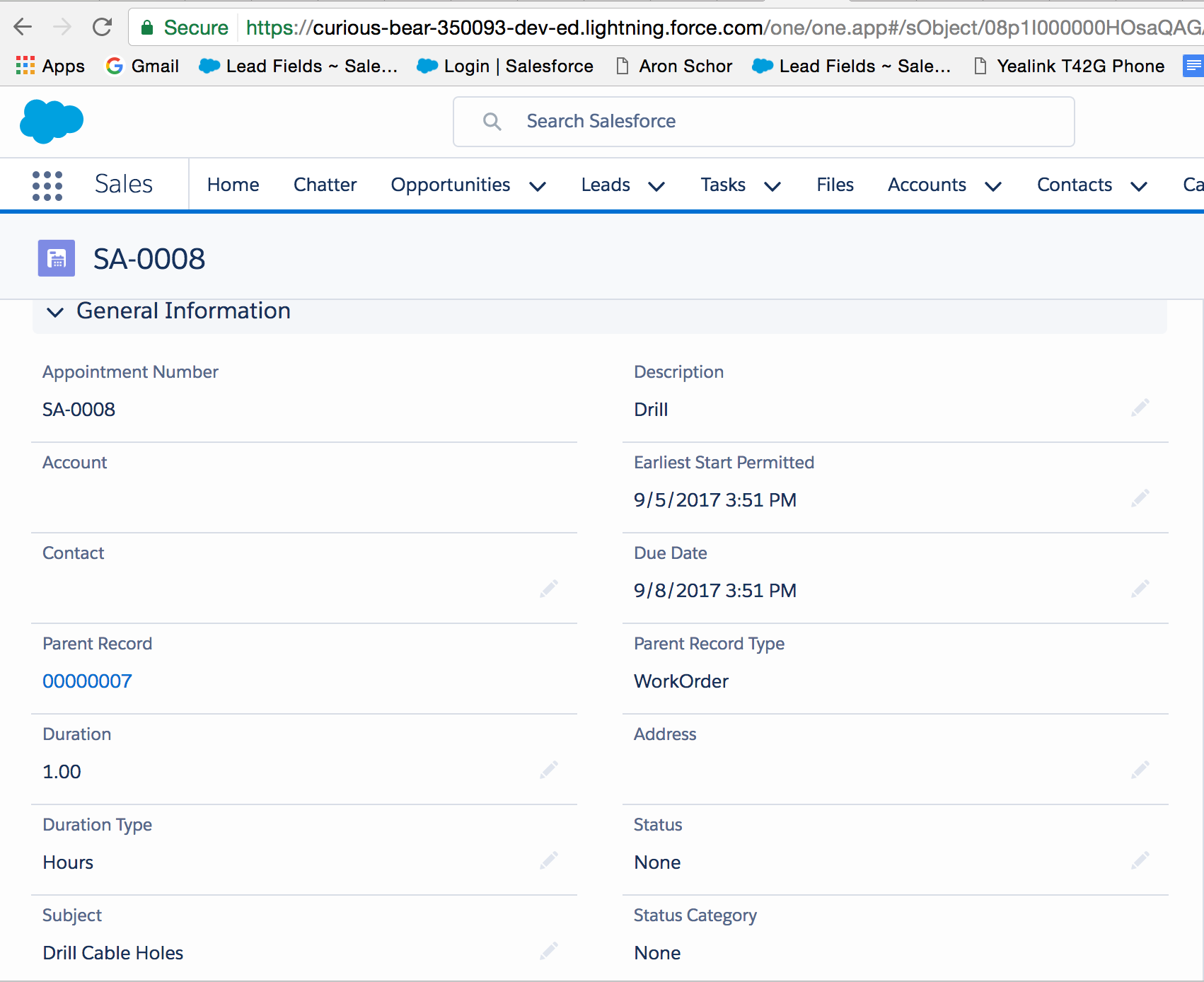Image resolution: width=1204 pixels, height=982 pixels.
Task: Switch to the Files tab
Action: pyautogui.click(x=835, y=185)
